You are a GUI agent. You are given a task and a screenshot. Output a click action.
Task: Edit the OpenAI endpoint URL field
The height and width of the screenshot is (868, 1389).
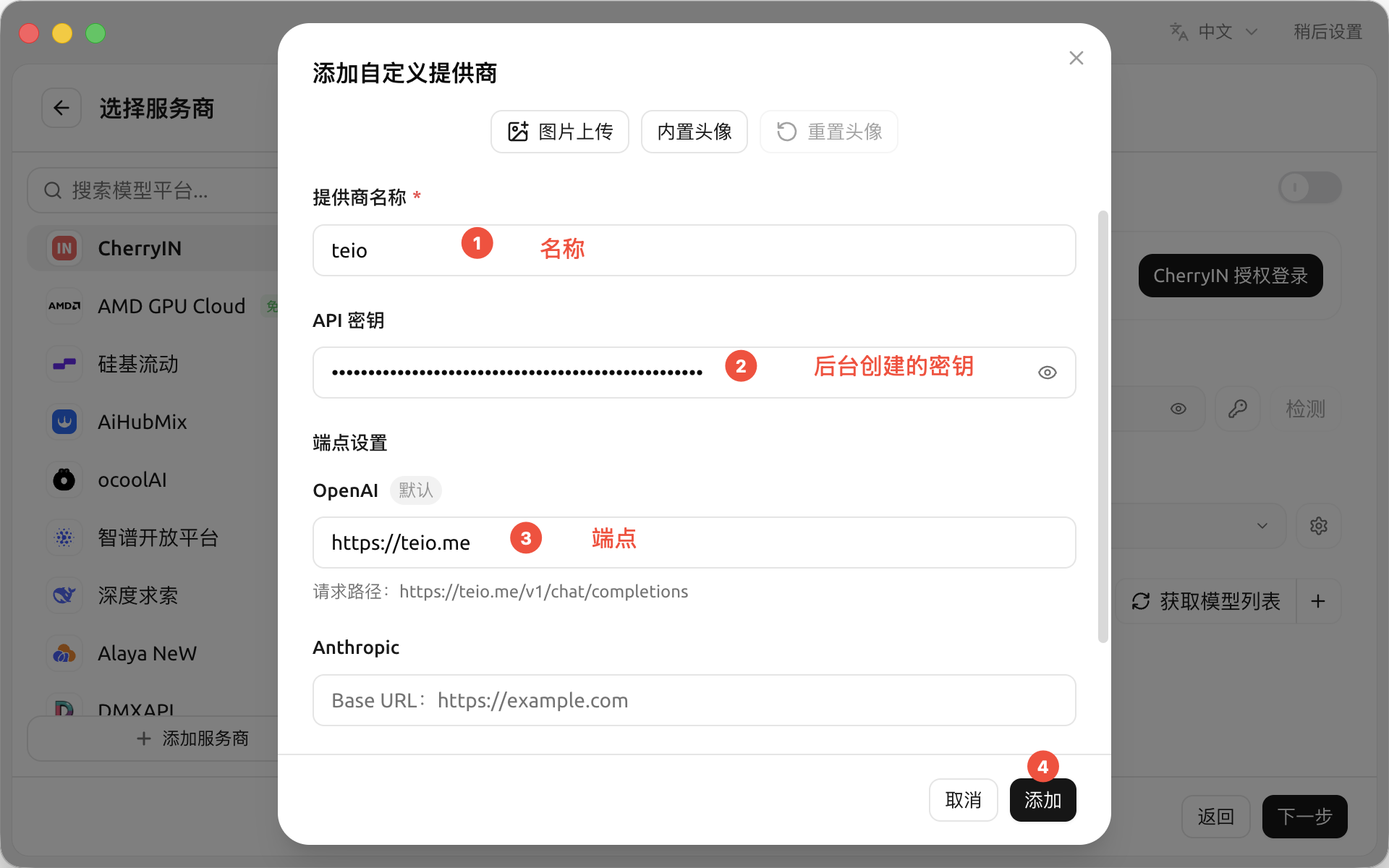(x=694, y=542)
